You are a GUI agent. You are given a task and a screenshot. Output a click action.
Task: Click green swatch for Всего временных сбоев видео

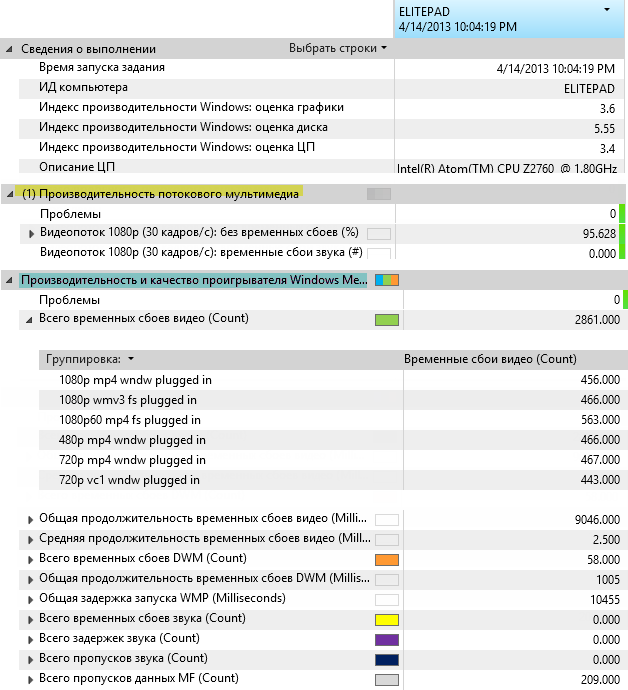387,320
